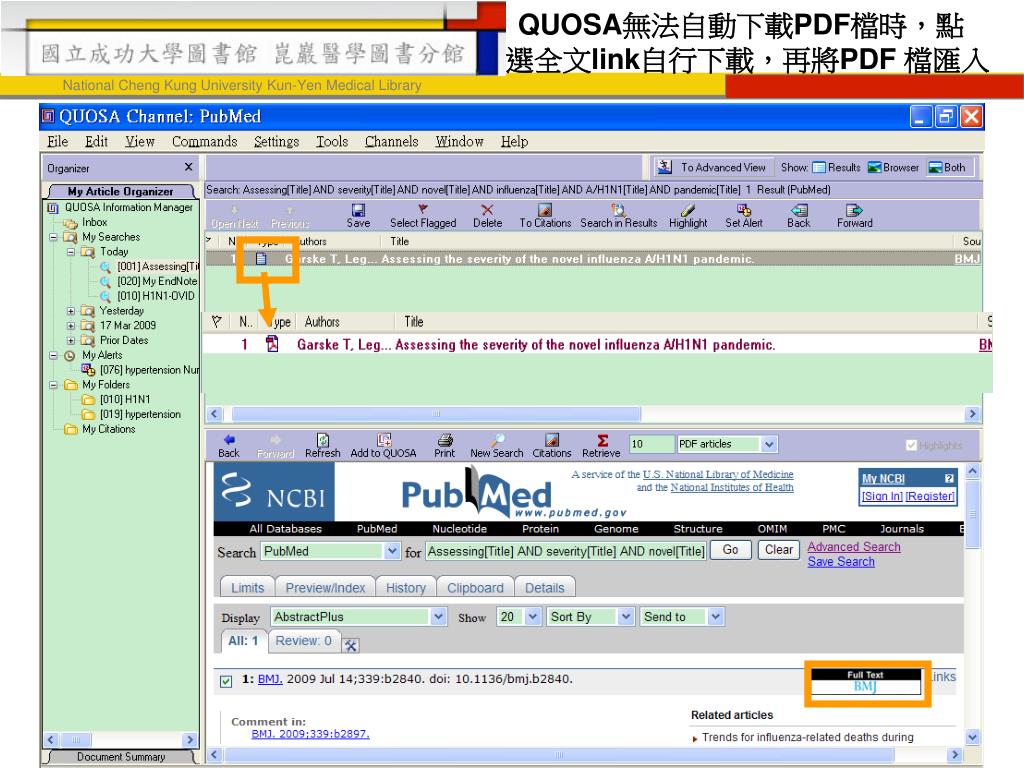Click the browser pane vertical scrollbar down arrow
The height and width of the screenshot is (768, 1024).
[x=972, y=737]
